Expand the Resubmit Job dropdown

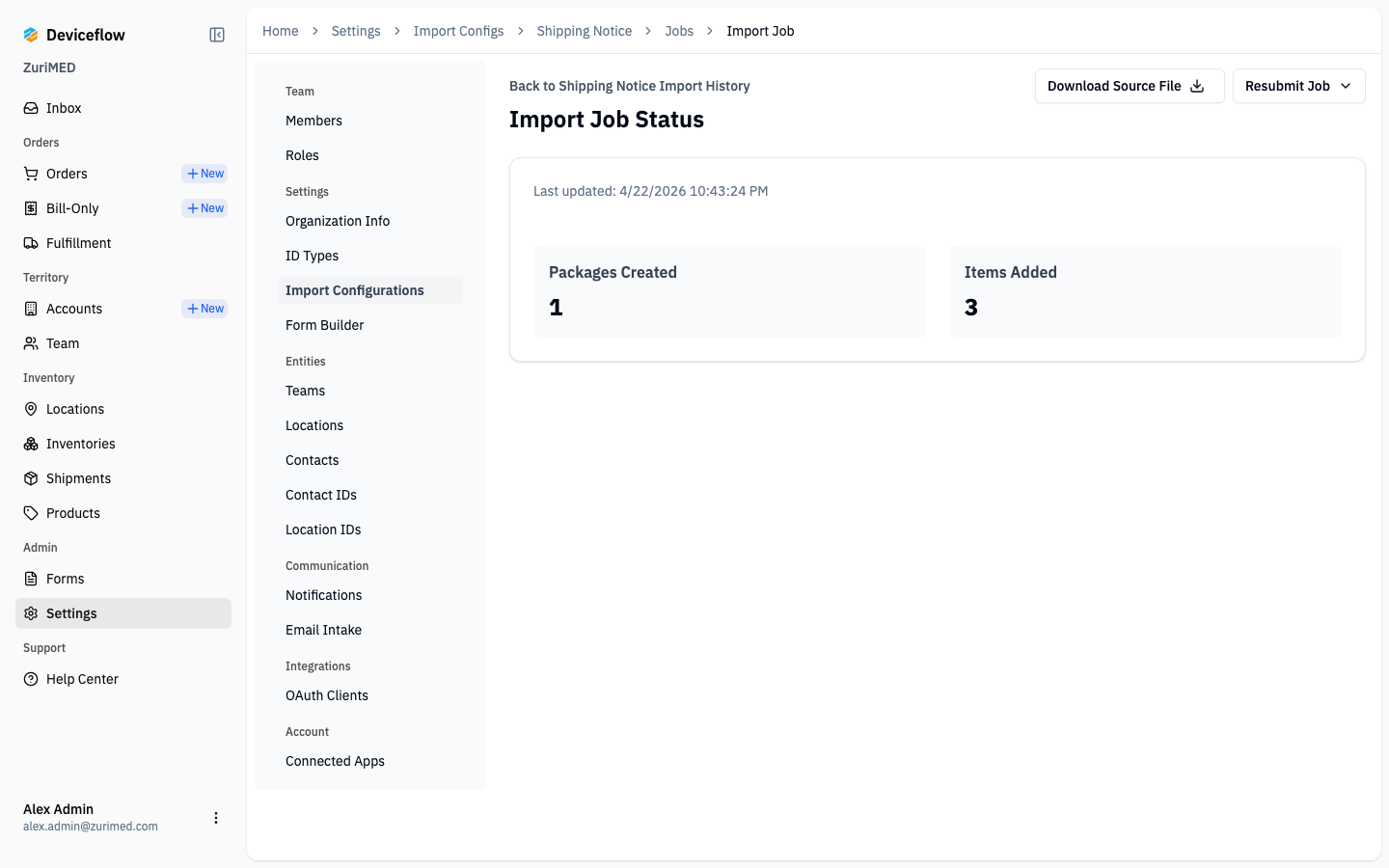tap(1298, 86)
